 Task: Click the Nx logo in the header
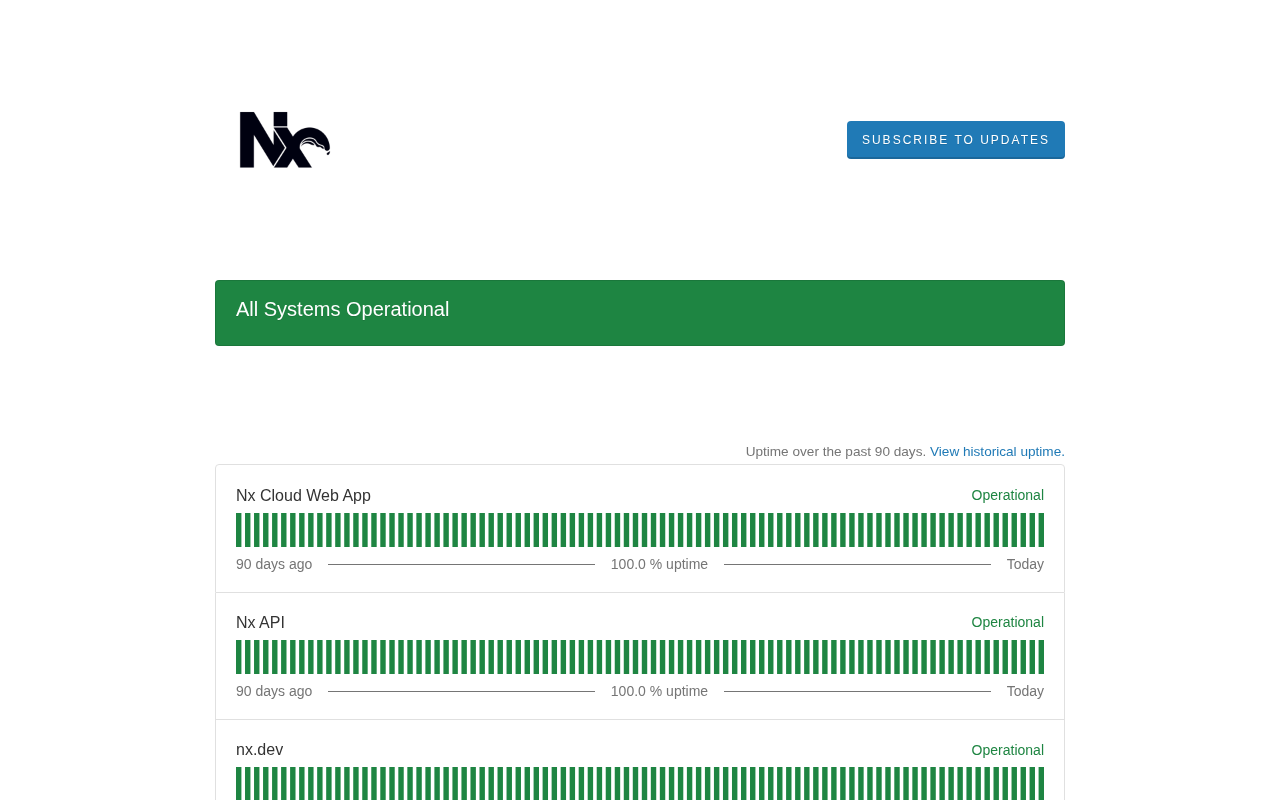285,140
